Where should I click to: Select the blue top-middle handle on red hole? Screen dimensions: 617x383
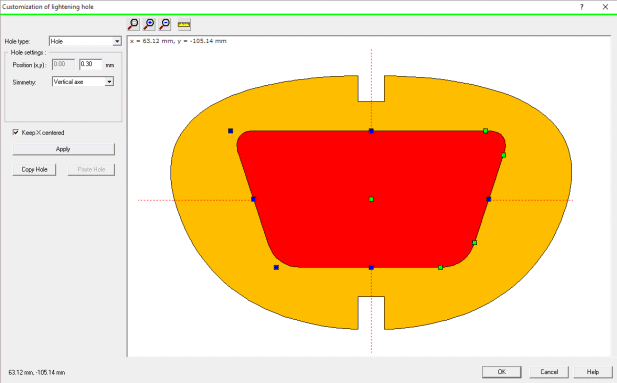(x=371, y=131)
